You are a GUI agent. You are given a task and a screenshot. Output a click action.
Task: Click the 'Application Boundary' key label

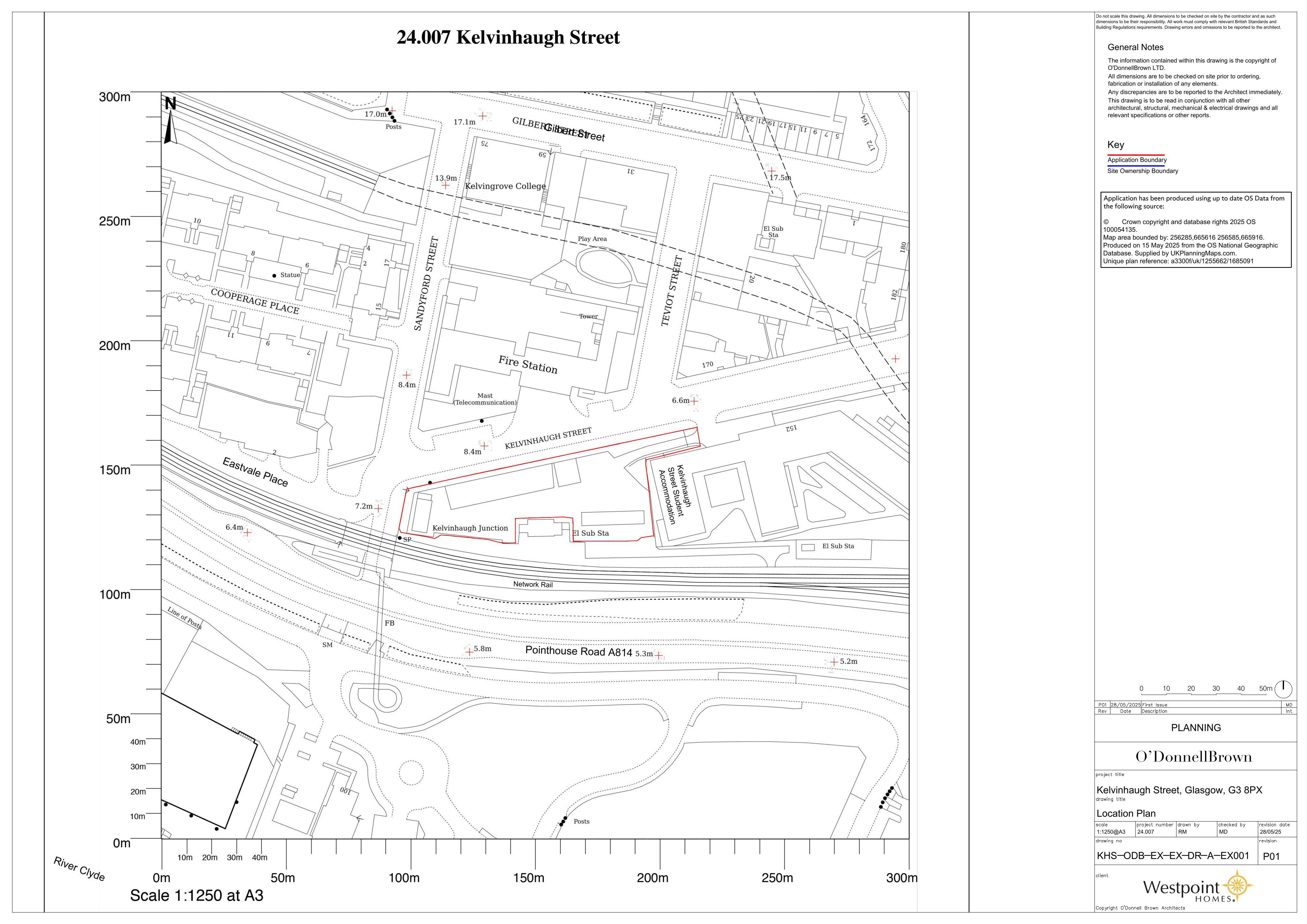1137,160
